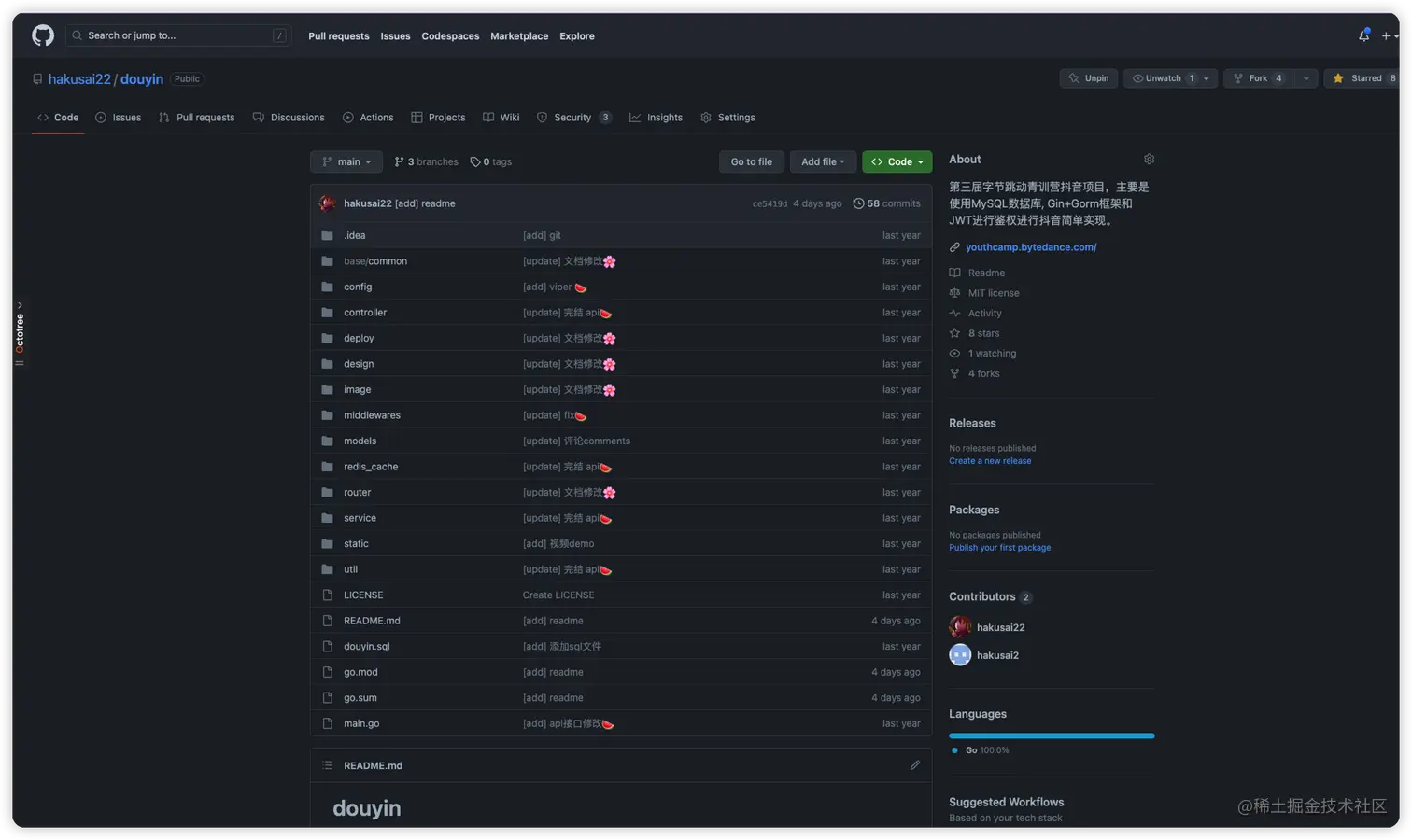Image resolution: width=1412 pixels, height=840 pixels.
Task: Switch to the Projects tab
Action: [x=438, y=118]
